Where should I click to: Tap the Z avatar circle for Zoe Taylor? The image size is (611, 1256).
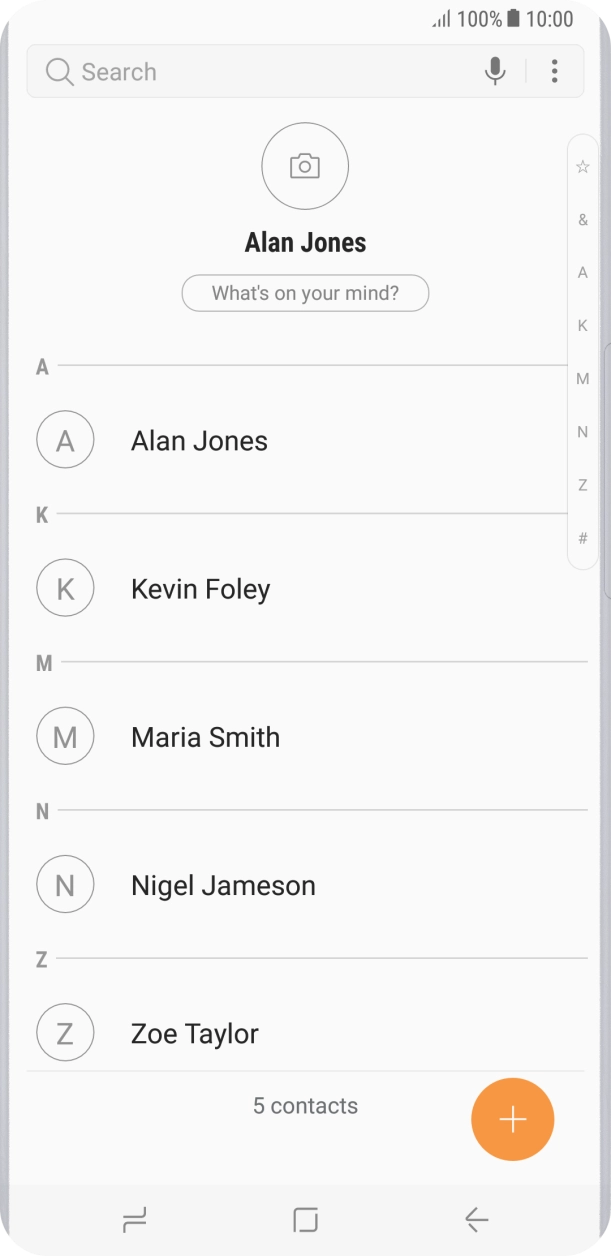pyautogui.click(x=65, y=1033)
